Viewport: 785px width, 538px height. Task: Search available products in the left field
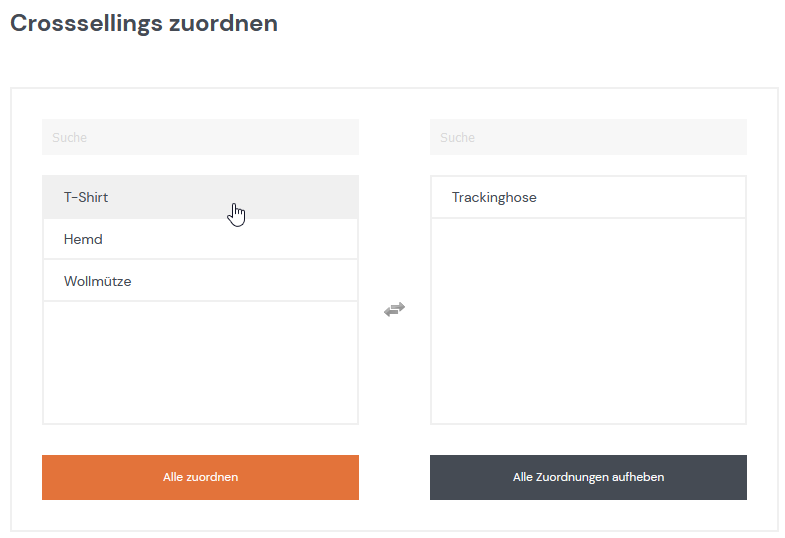[x=200, y=137]
